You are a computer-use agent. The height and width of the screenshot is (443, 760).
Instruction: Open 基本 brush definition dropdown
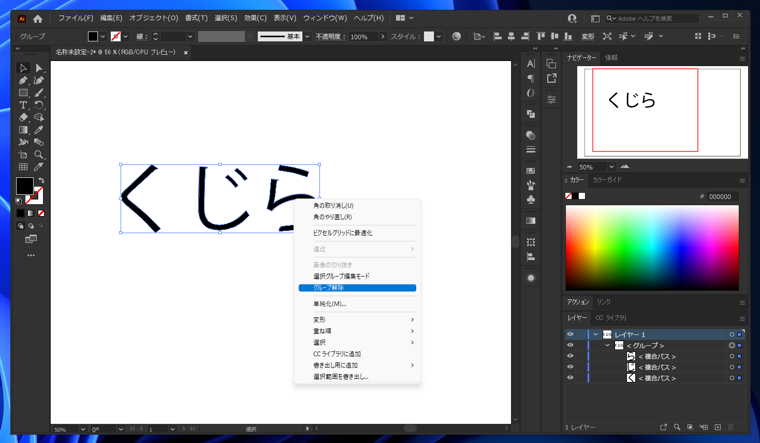307,36
